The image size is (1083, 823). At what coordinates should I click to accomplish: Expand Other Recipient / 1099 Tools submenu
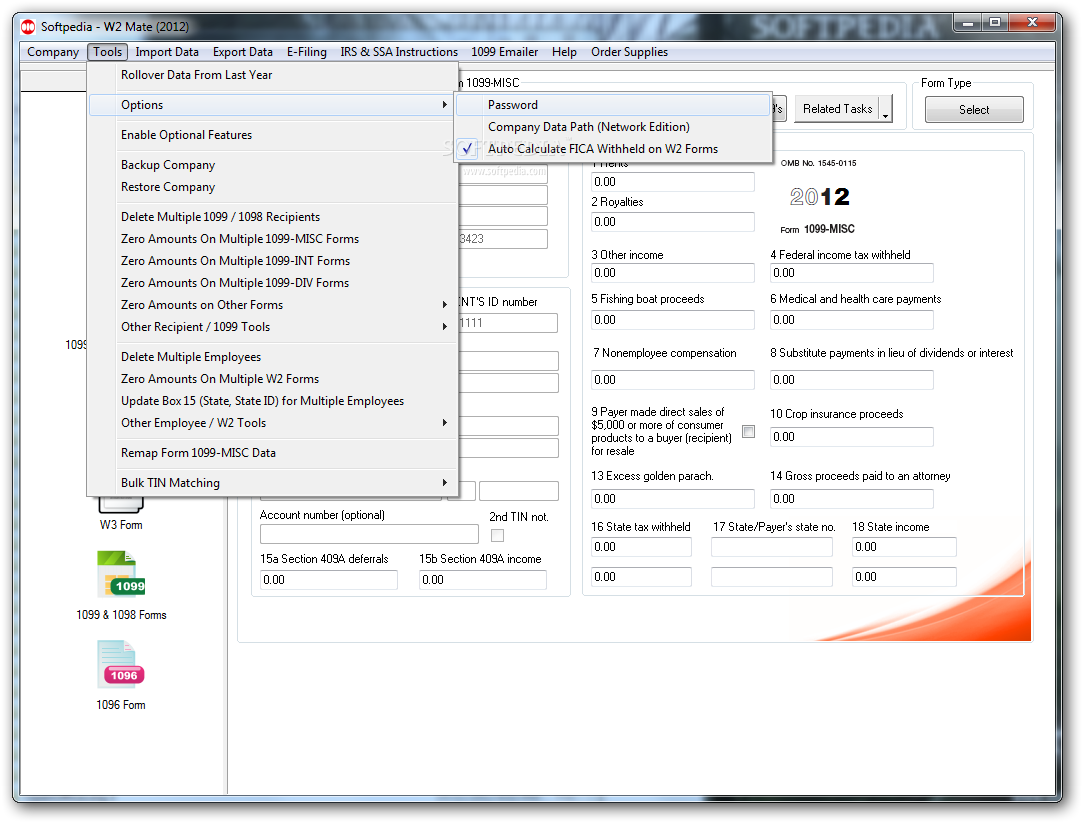[x=445, y=327]
